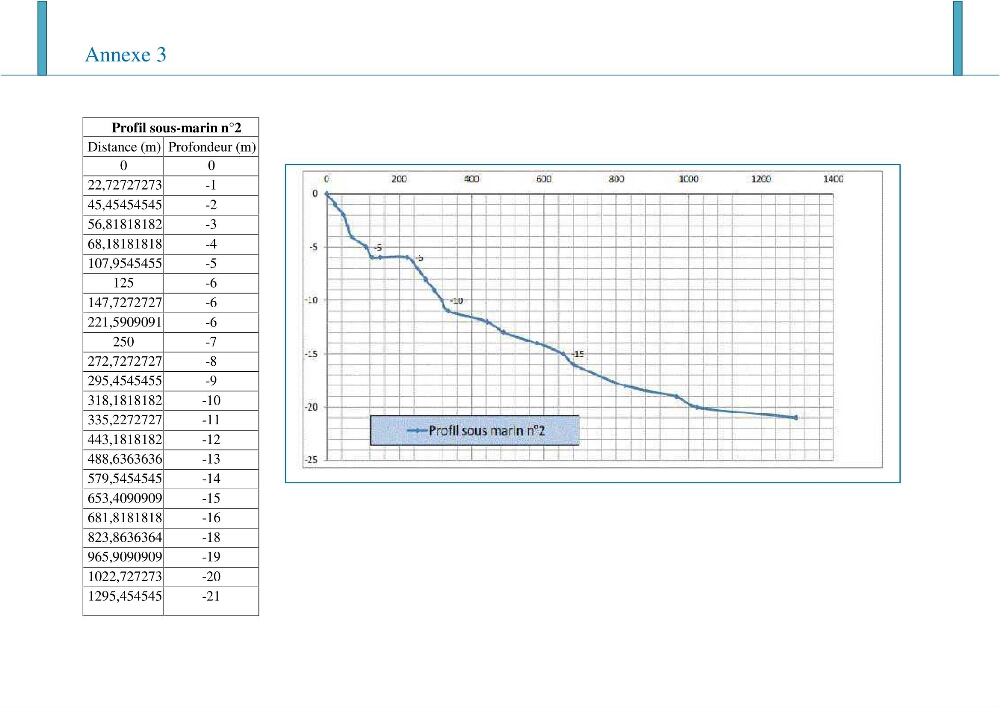Screen dimensions: 1000x707
Task: Click the "Distance (m)" column header
Action: click(x=124, y=147)
